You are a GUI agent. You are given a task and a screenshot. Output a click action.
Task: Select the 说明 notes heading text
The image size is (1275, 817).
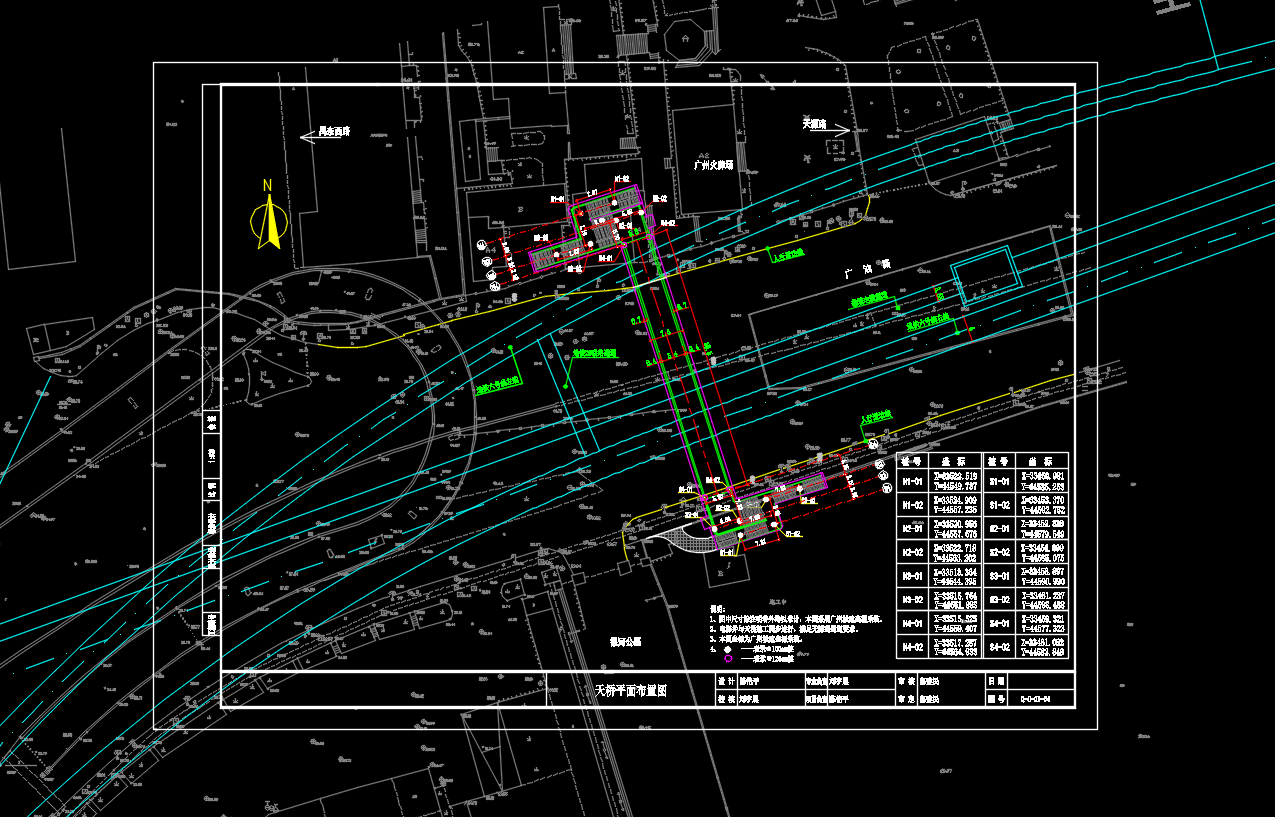pos(716,608)
